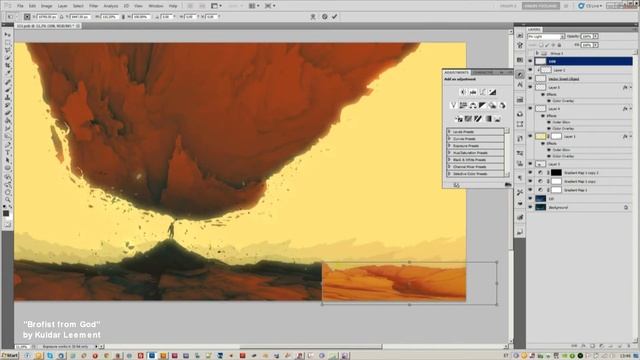Add a Black & White adjustment from the icons
640x360 pixels.
click(x=482, y=105)
